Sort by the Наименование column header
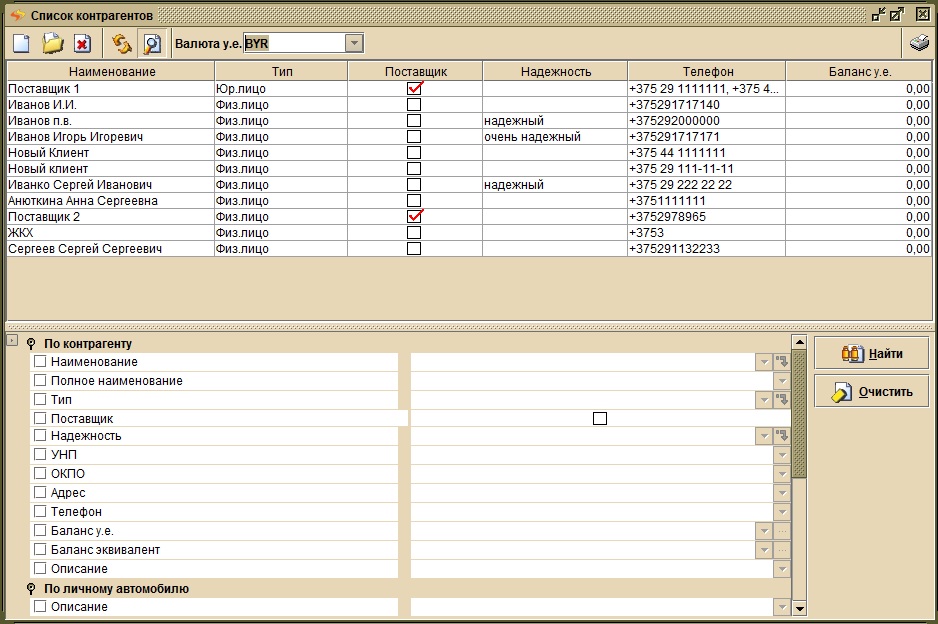Screen dimensions: 938x624 [111, 72]
